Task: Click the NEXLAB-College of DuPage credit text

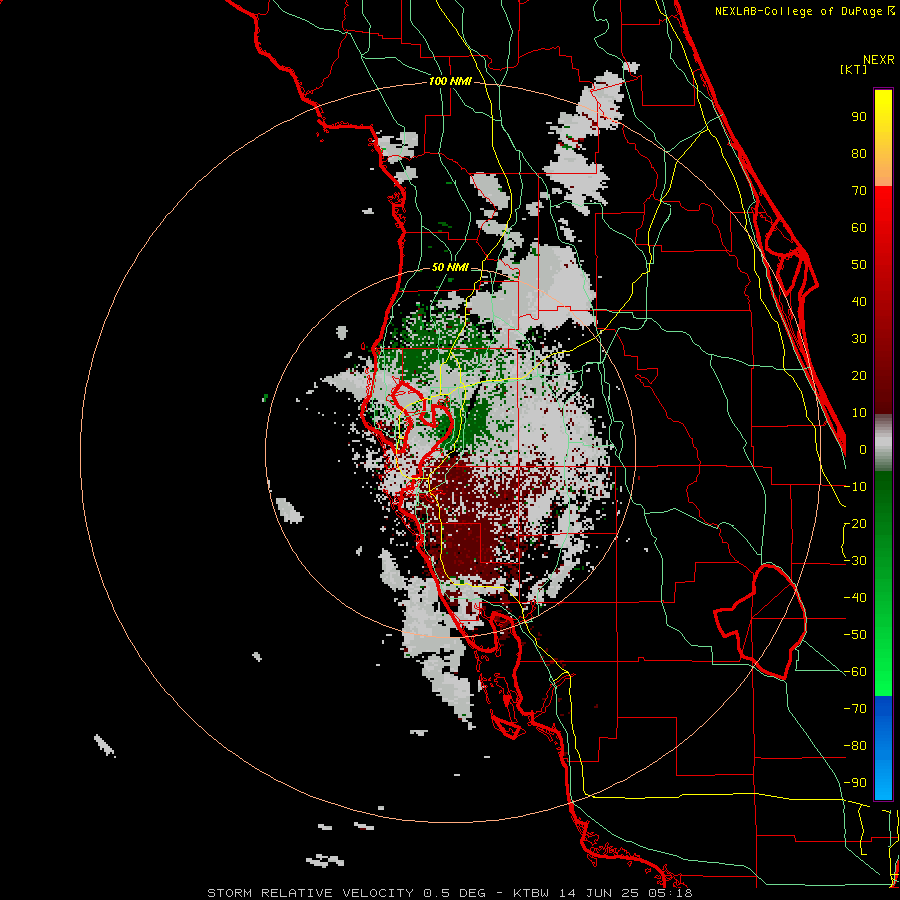Action: 804,11
